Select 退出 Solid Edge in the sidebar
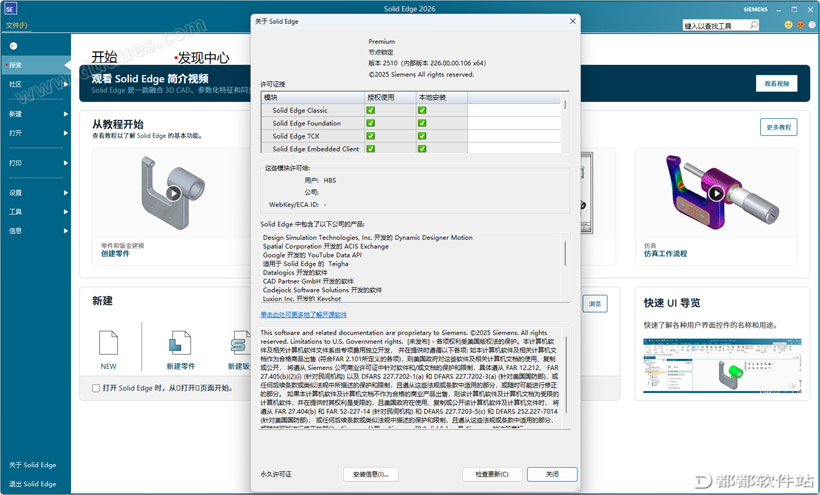820x495 pixels. pos(32,484)
